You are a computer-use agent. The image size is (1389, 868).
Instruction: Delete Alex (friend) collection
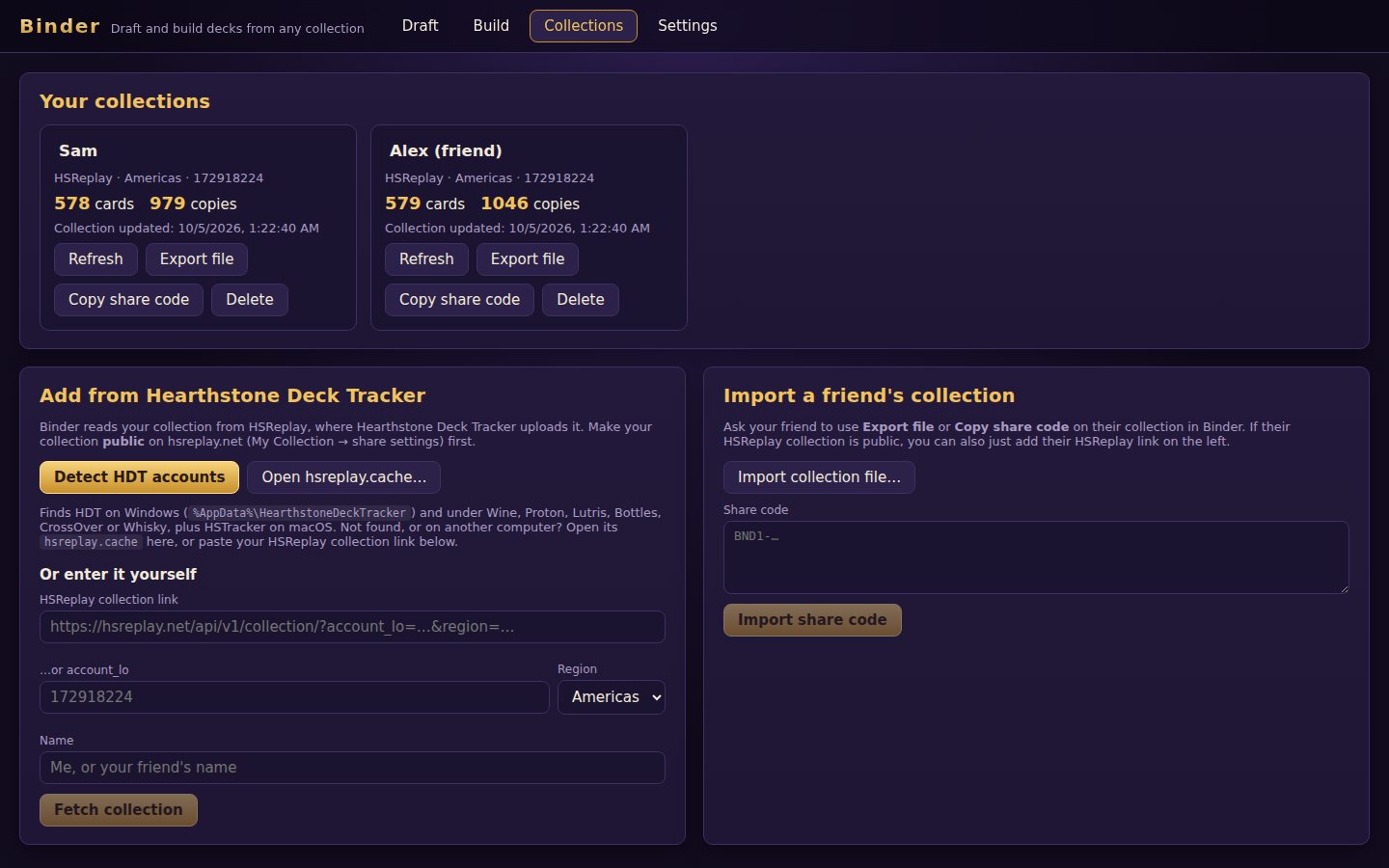(581, 300)
